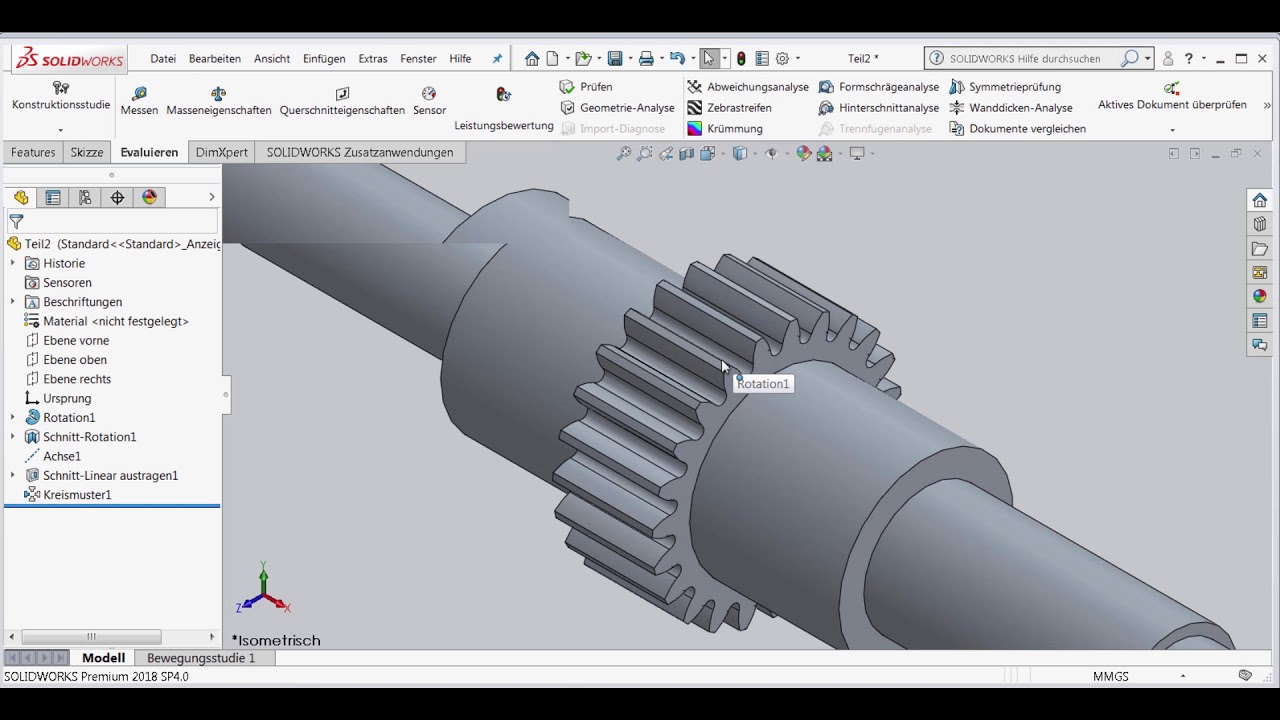Open the Messen measure tool
The height and width of the screenshot is (720, 1280).
click(x=139, y=101)
